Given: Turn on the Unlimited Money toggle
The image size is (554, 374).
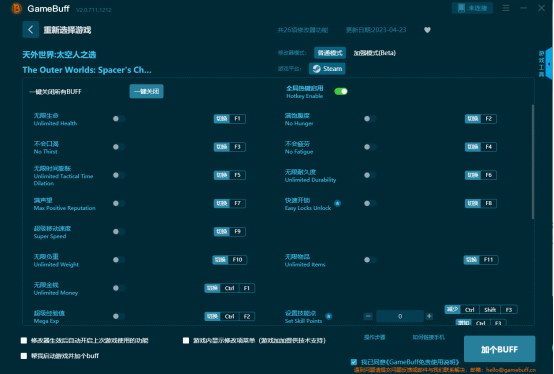Looking at the screenshot, I should 119,288.
